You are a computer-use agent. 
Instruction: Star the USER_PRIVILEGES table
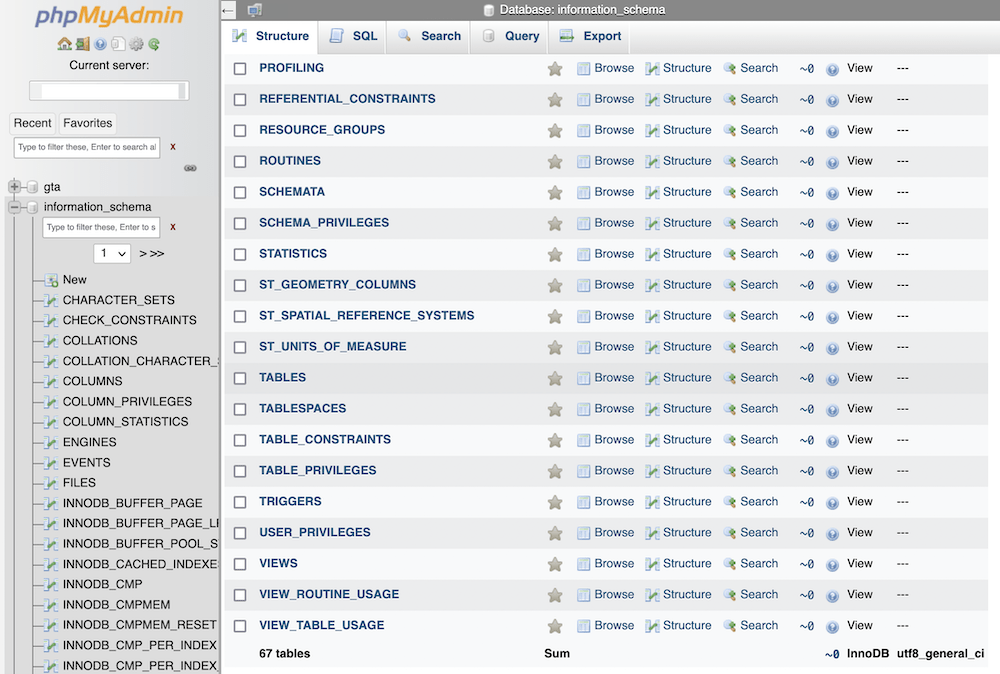555,533
